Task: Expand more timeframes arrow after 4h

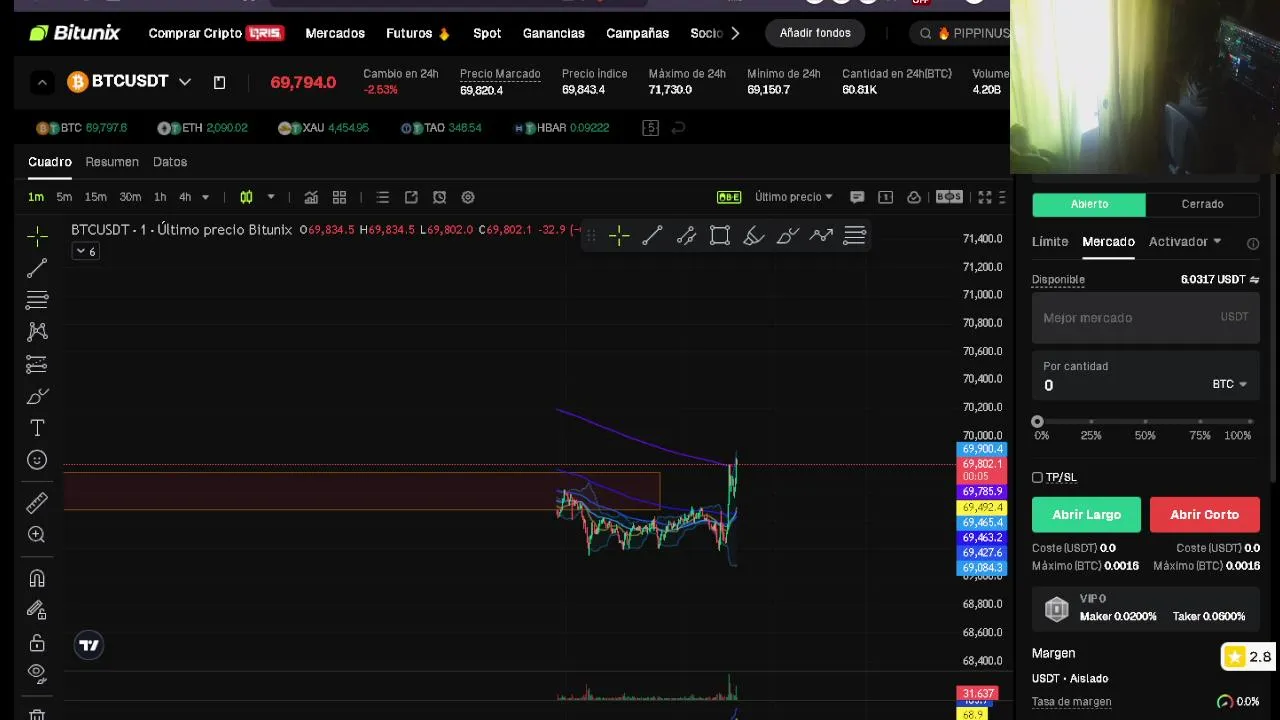Action: [x=205, y=197]
